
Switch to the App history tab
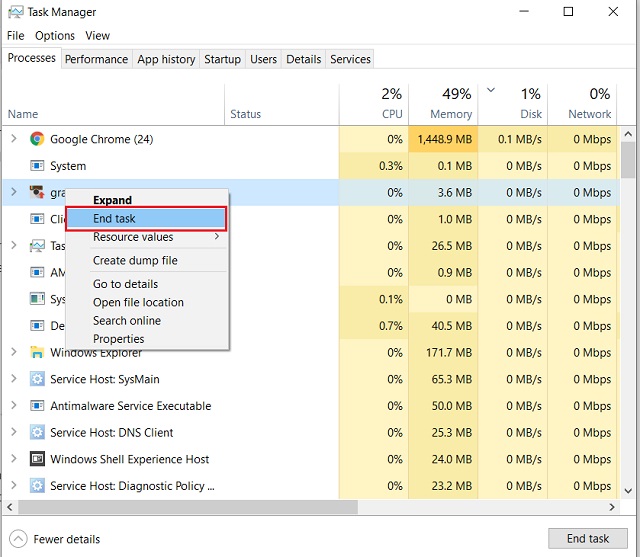166,59
